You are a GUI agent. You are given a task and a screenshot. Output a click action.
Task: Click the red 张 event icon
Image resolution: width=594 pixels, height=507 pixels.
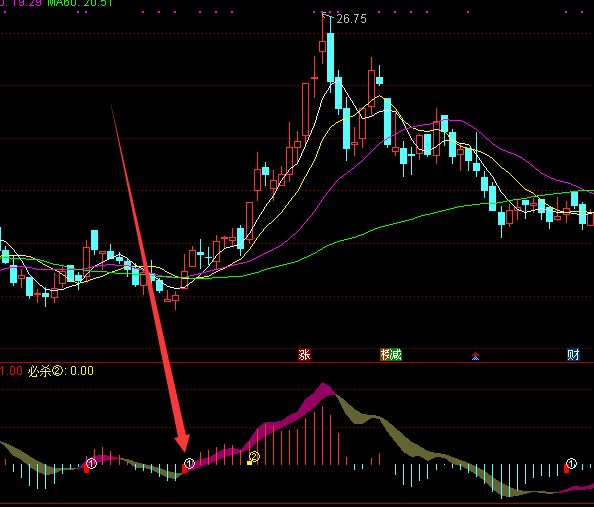(304, 355)
